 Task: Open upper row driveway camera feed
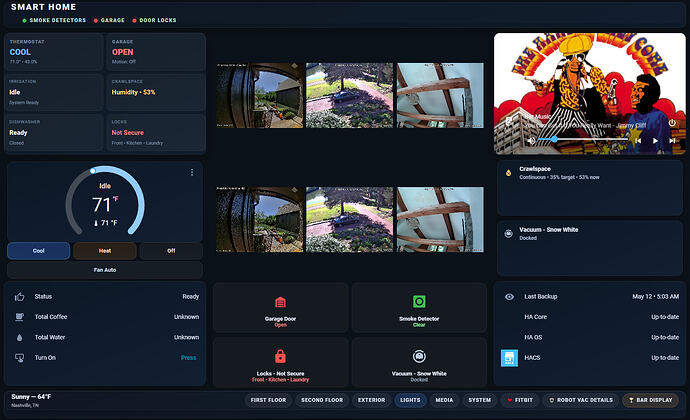tap(349, 96)
